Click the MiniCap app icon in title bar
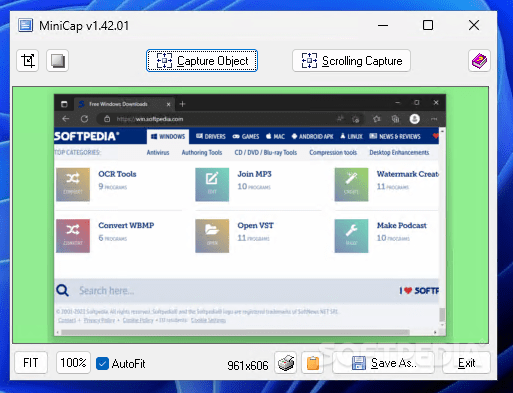 26,25
